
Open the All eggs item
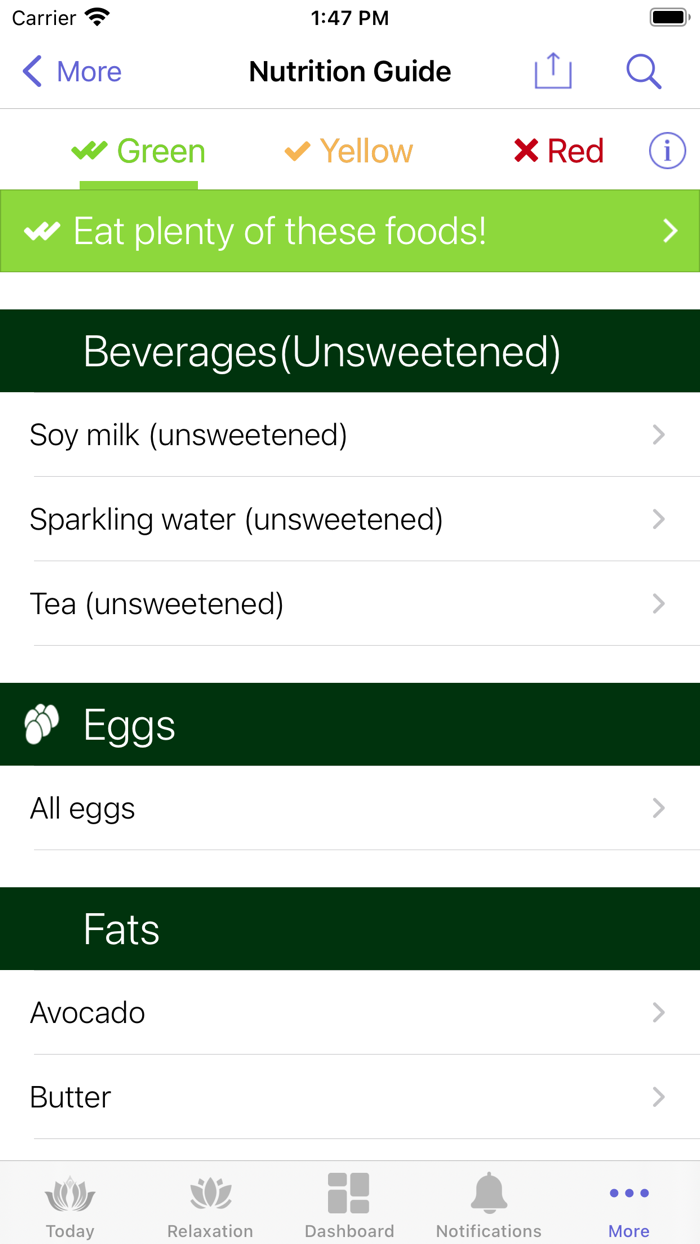[x=350, y=808]
